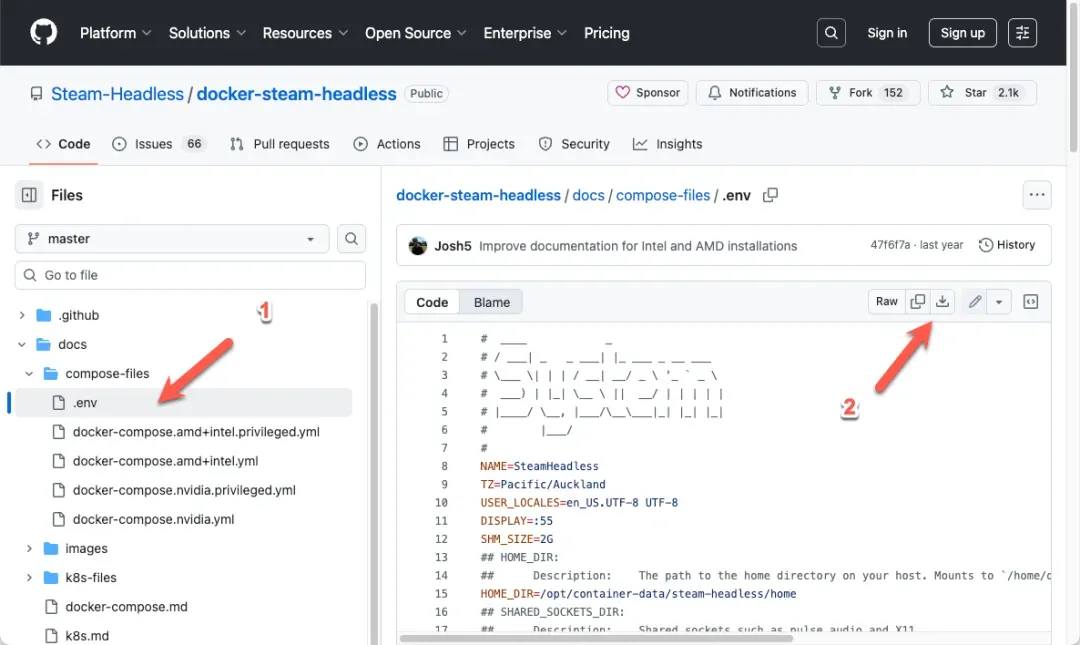
Task: Sign up for a GitHub account
Action: [x=962, y=32]
